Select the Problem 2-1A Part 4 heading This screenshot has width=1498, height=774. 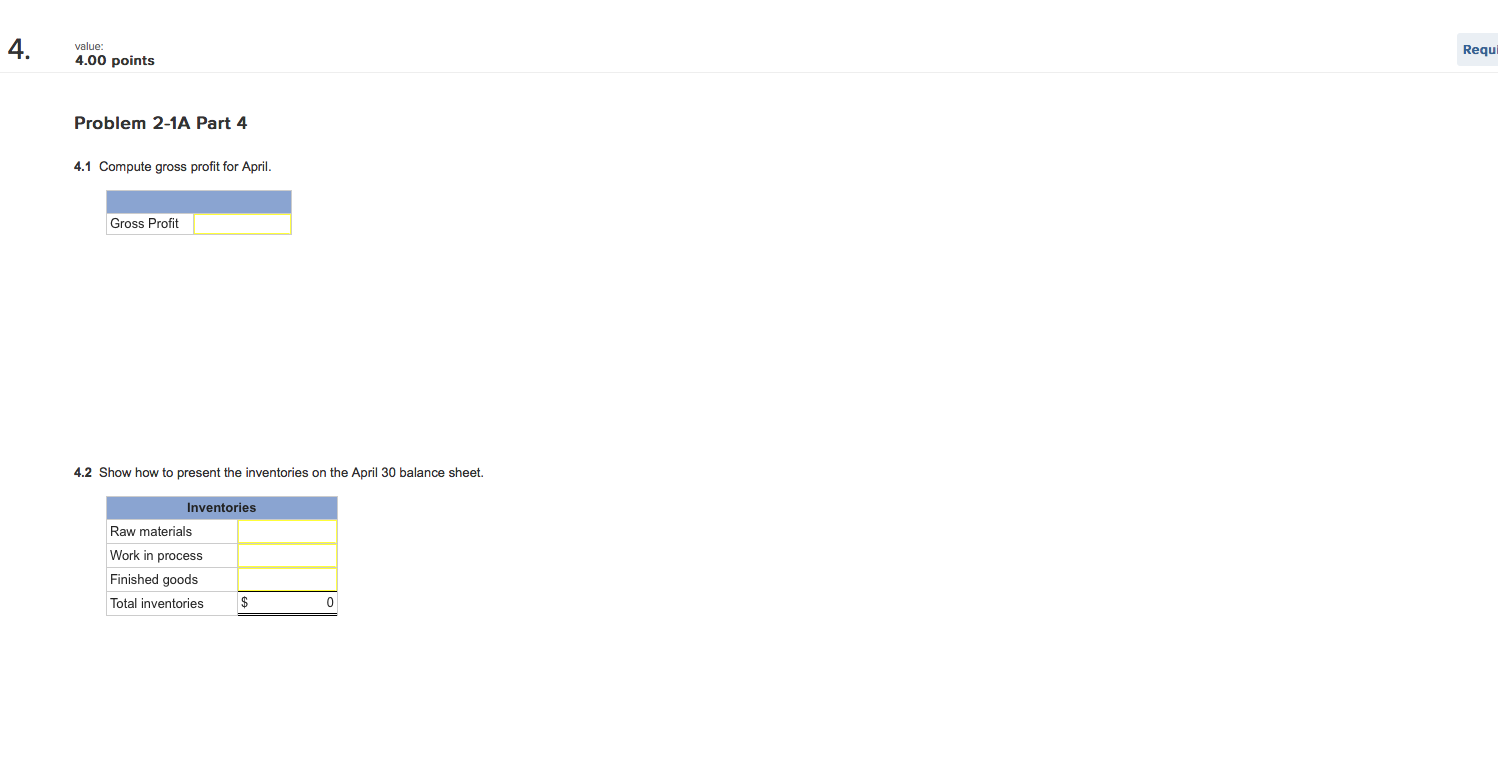coord(161,123)
